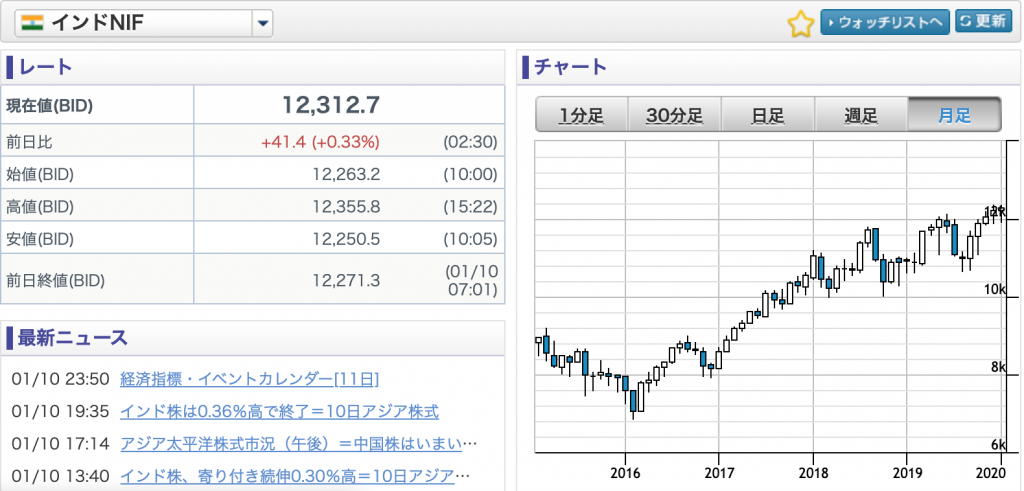Screen dimensions: 1024x491
Task: Click the 前日比 row label
Action: (x=28, y=142)
